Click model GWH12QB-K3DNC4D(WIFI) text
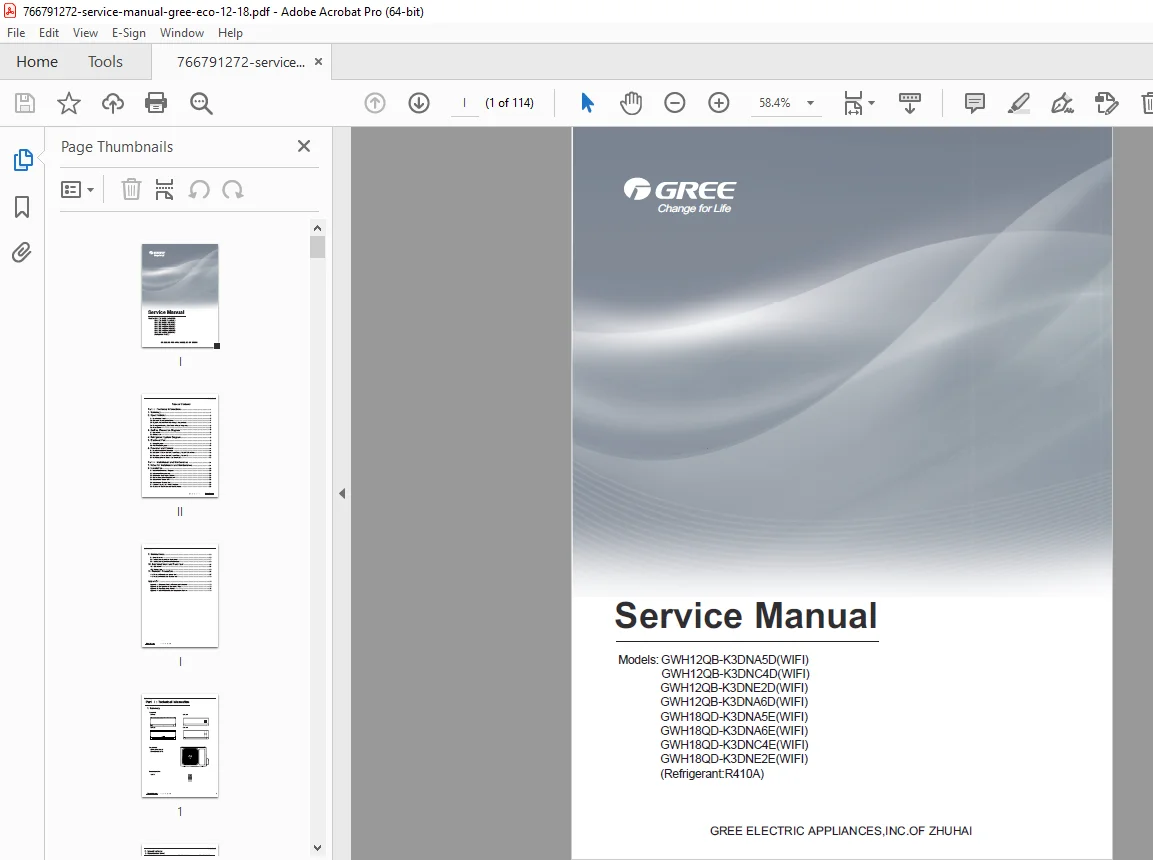 735,673
